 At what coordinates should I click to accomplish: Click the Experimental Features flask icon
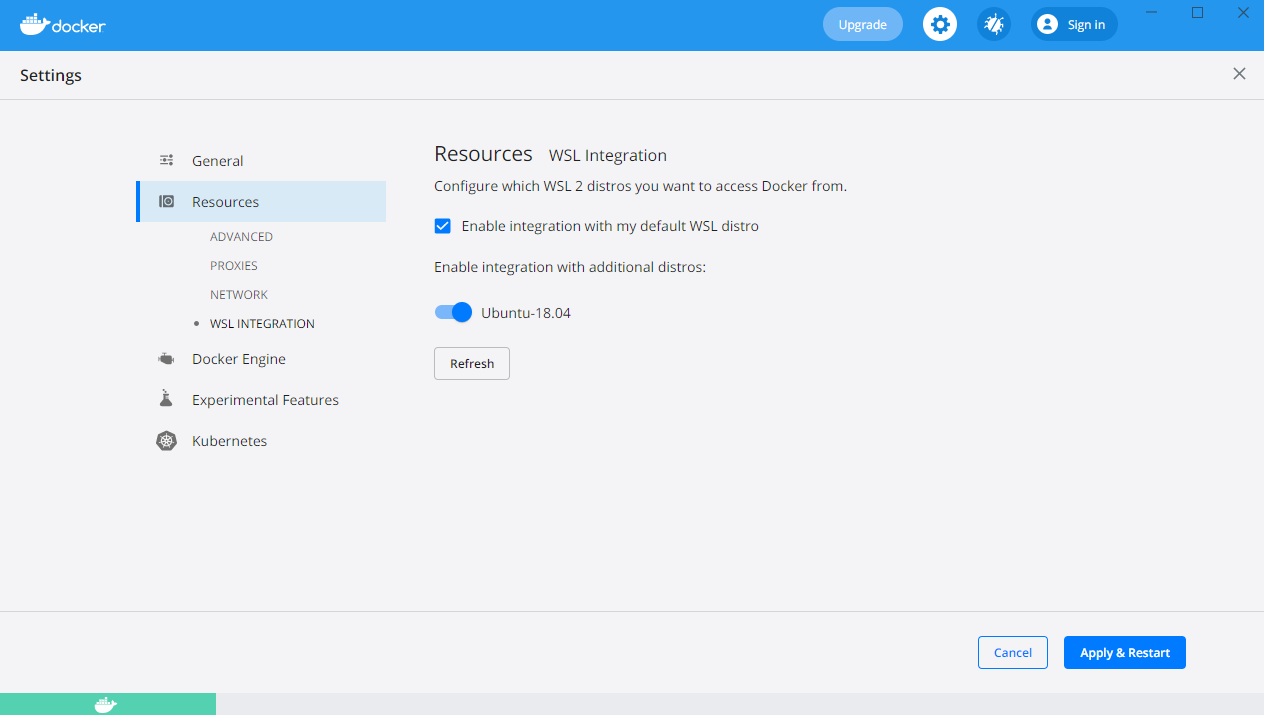[166, 399]
